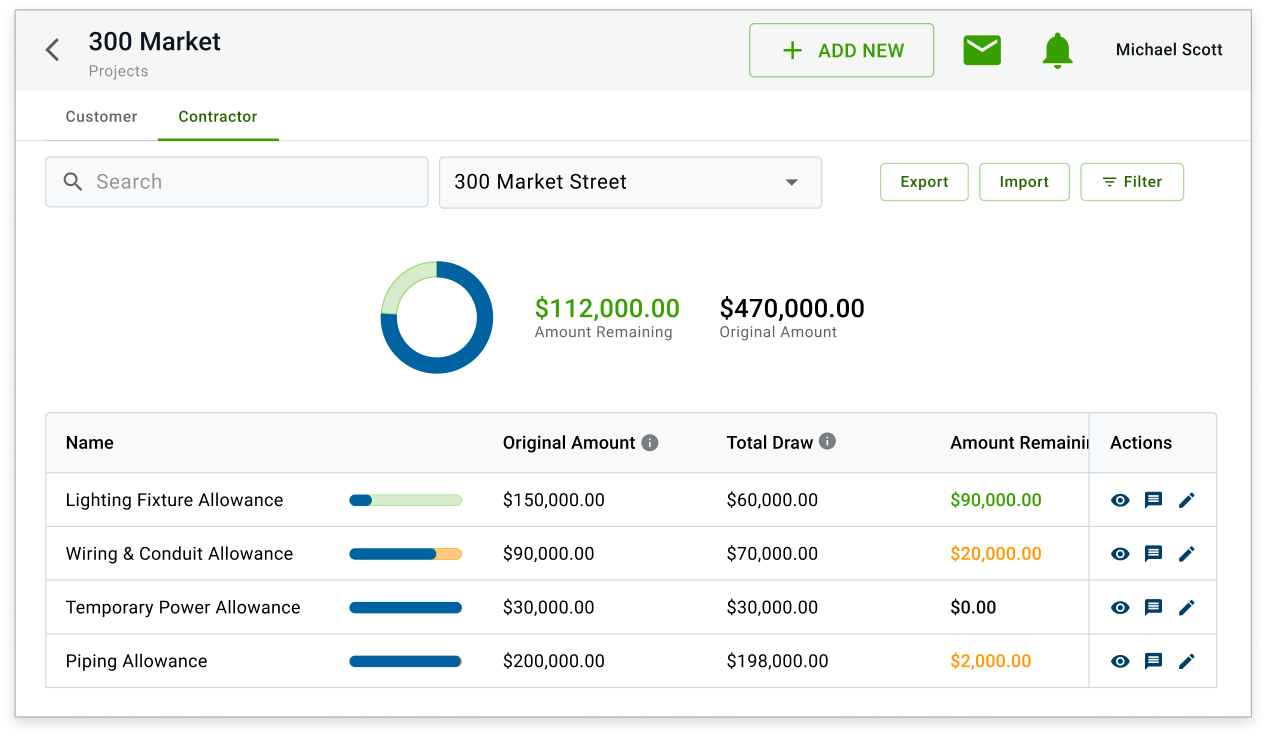Open the notifications bell
The image size is (1267, 738).
1057,50
